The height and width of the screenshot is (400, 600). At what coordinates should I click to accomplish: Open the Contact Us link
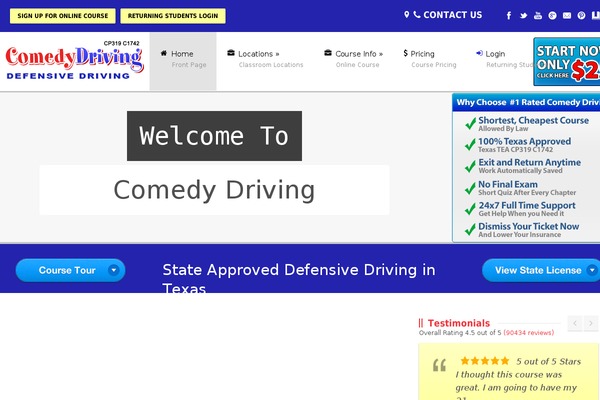(453, 15)
